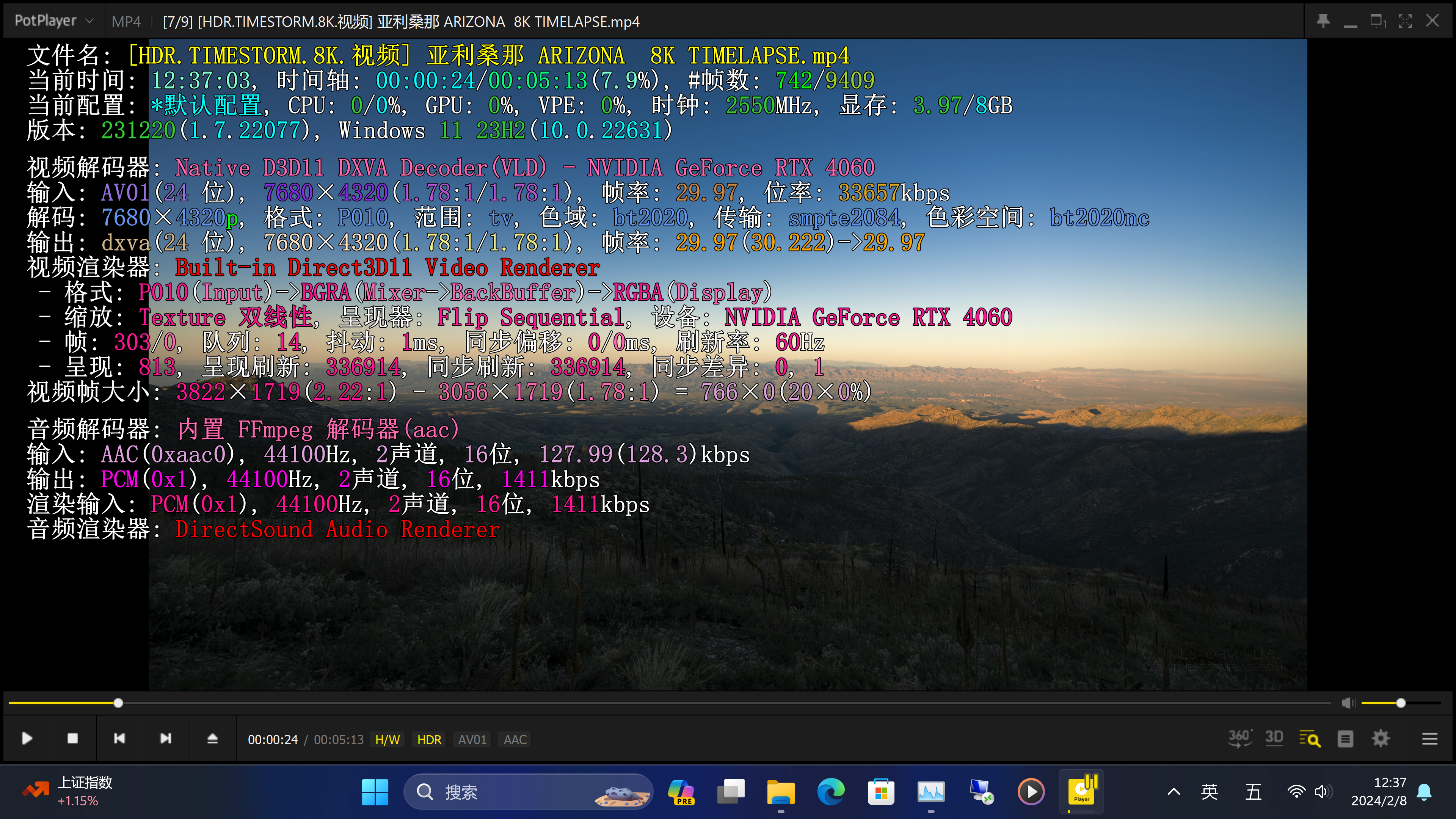Screen dimensions: 1456x819
Task: Toggle 3D video mode
Action: 1274,738
